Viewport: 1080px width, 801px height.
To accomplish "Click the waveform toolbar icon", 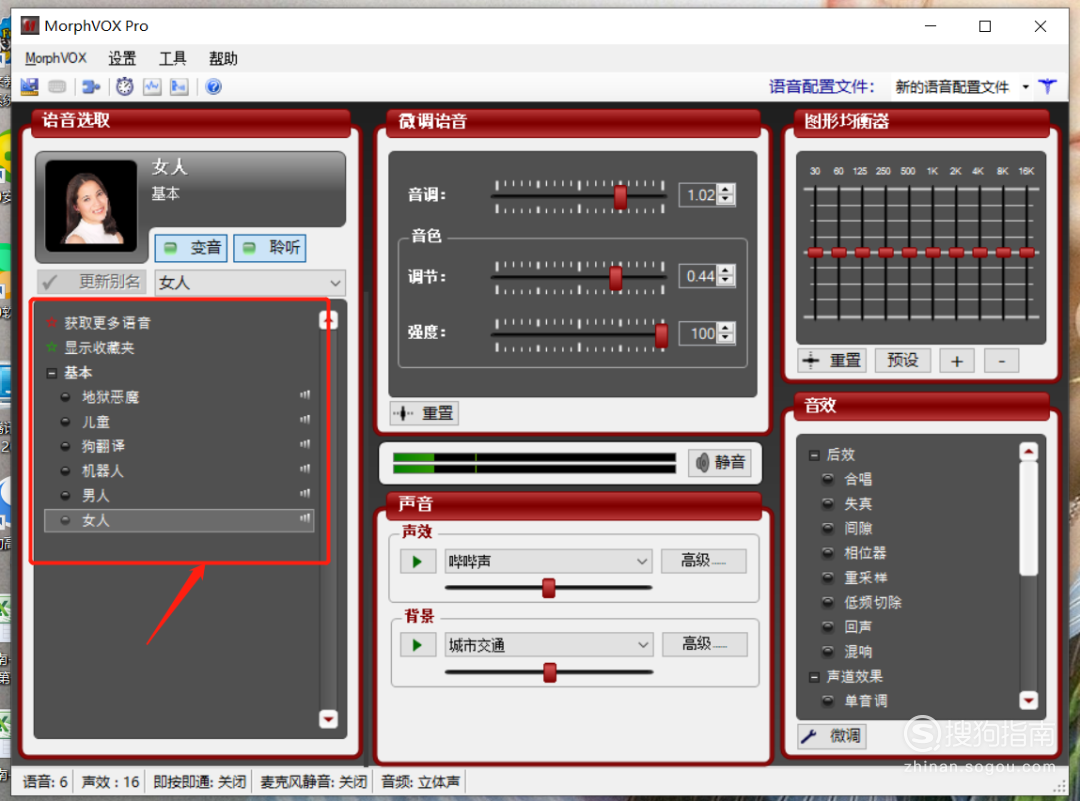I will click(152, 87).
